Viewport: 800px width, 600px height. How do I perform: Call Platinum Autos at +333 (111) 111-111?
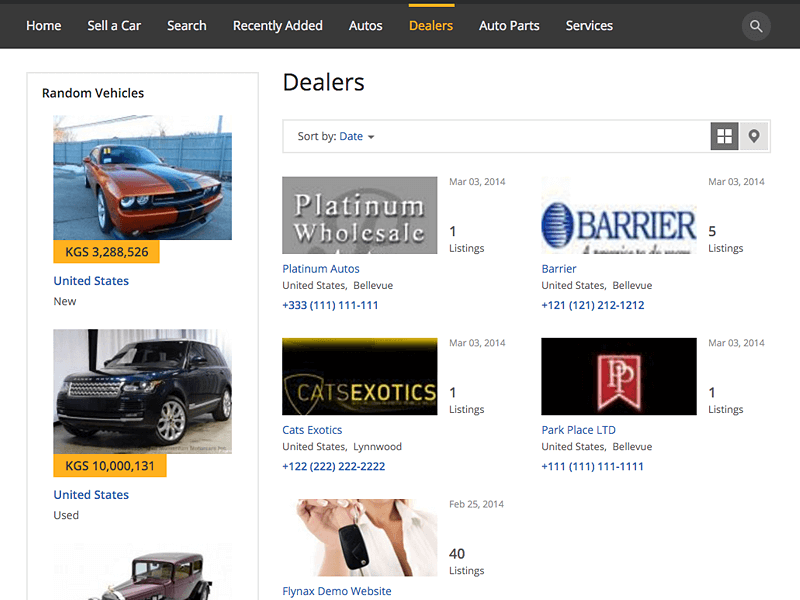(330, 305)
